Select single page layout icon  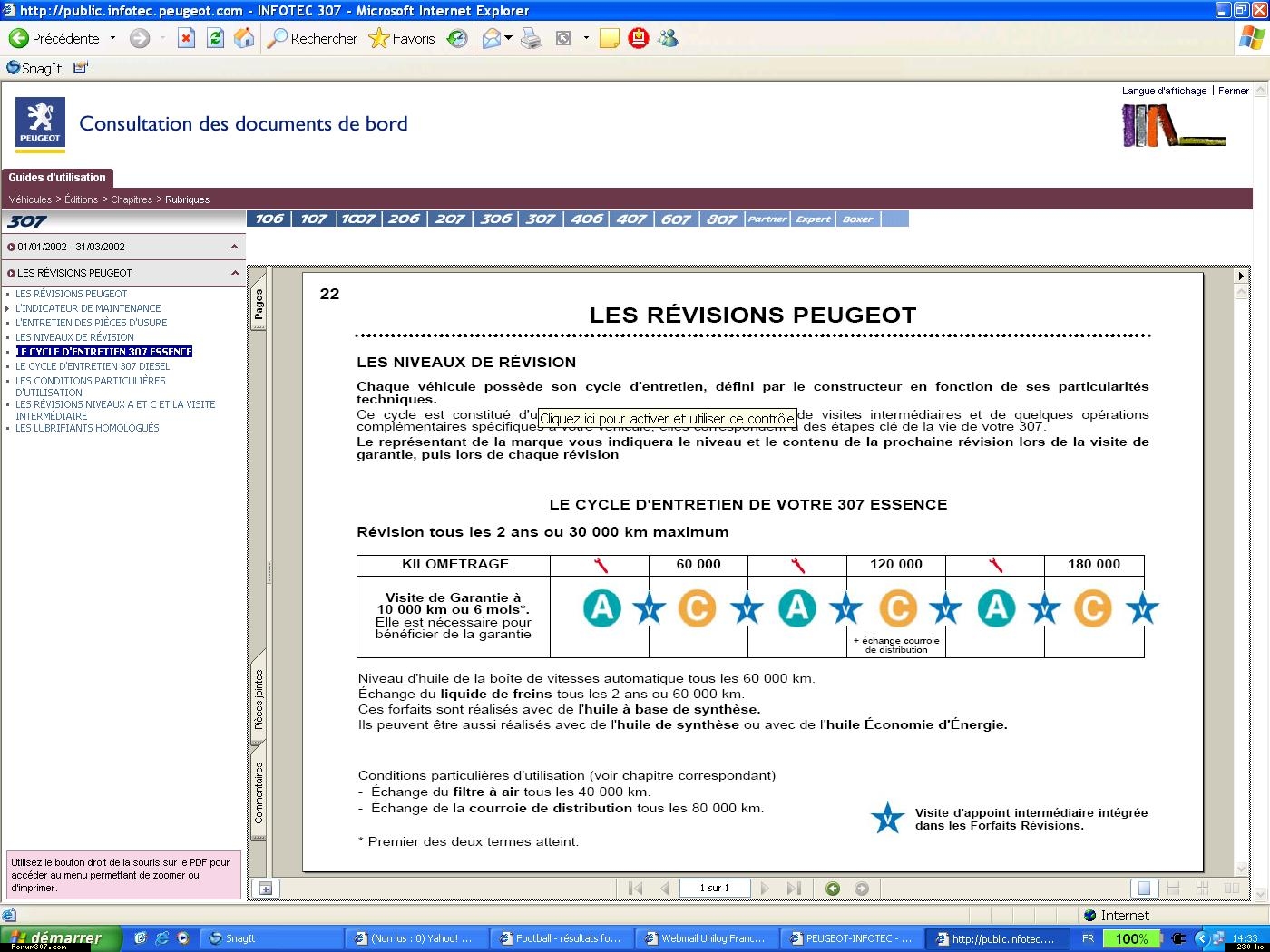coord(1144,889)
